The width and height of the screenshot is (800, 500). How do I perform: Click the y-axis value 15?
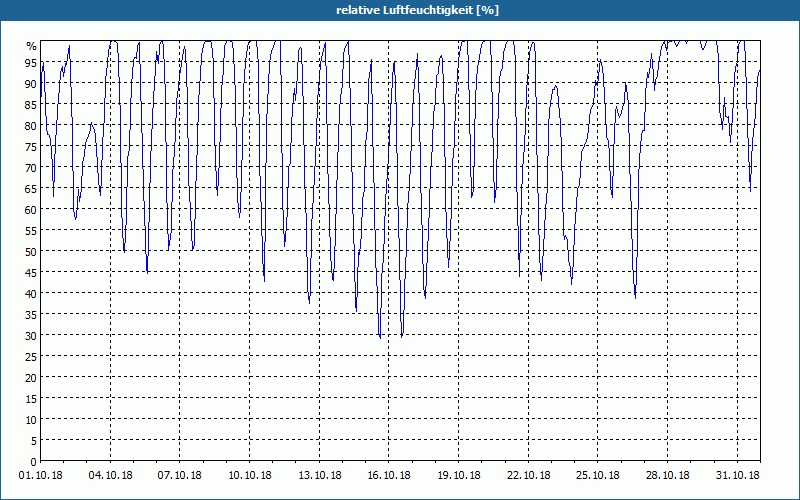[31, 399]
